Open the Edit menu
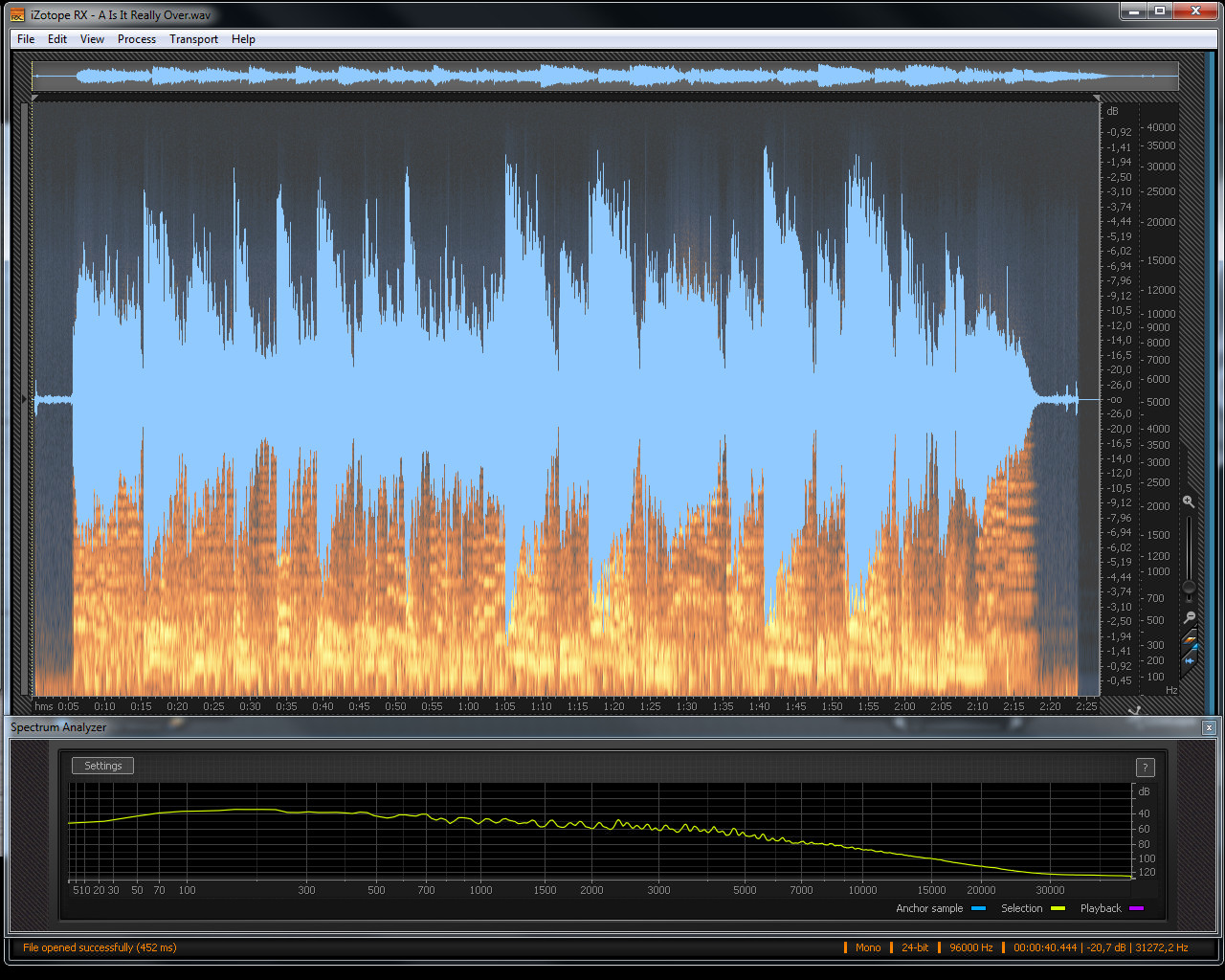1225x980 pixels. click(57, 39)
